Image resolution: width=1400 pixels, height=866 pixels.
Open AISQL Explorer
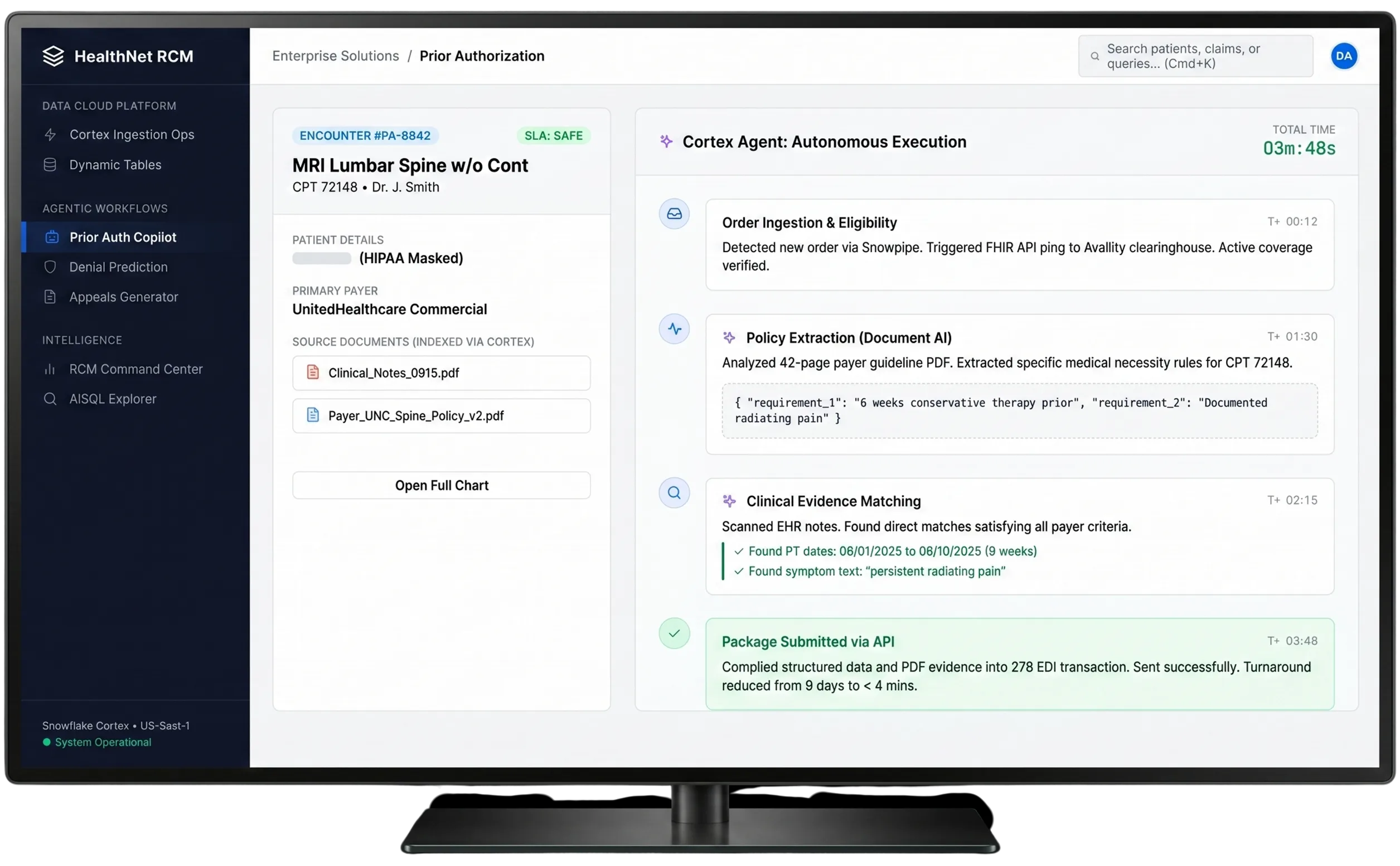135,399
